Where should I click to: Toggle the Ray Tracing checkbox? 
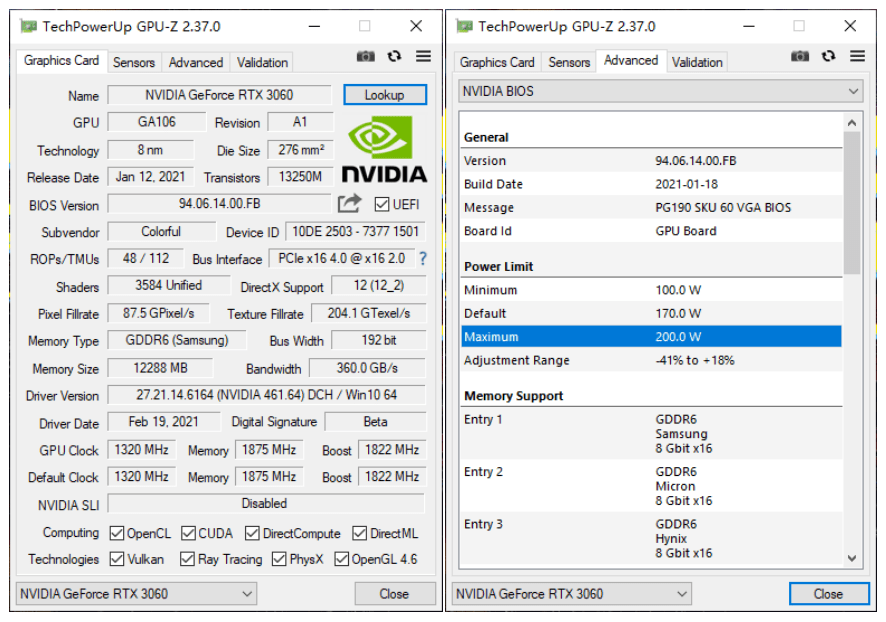tap(188, 559)
